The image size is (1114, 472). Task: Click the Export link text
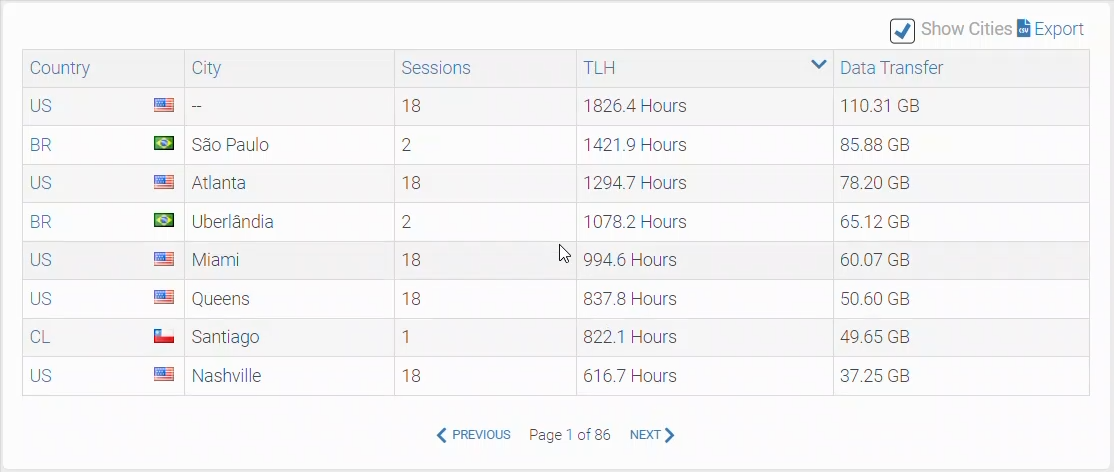1059,29
